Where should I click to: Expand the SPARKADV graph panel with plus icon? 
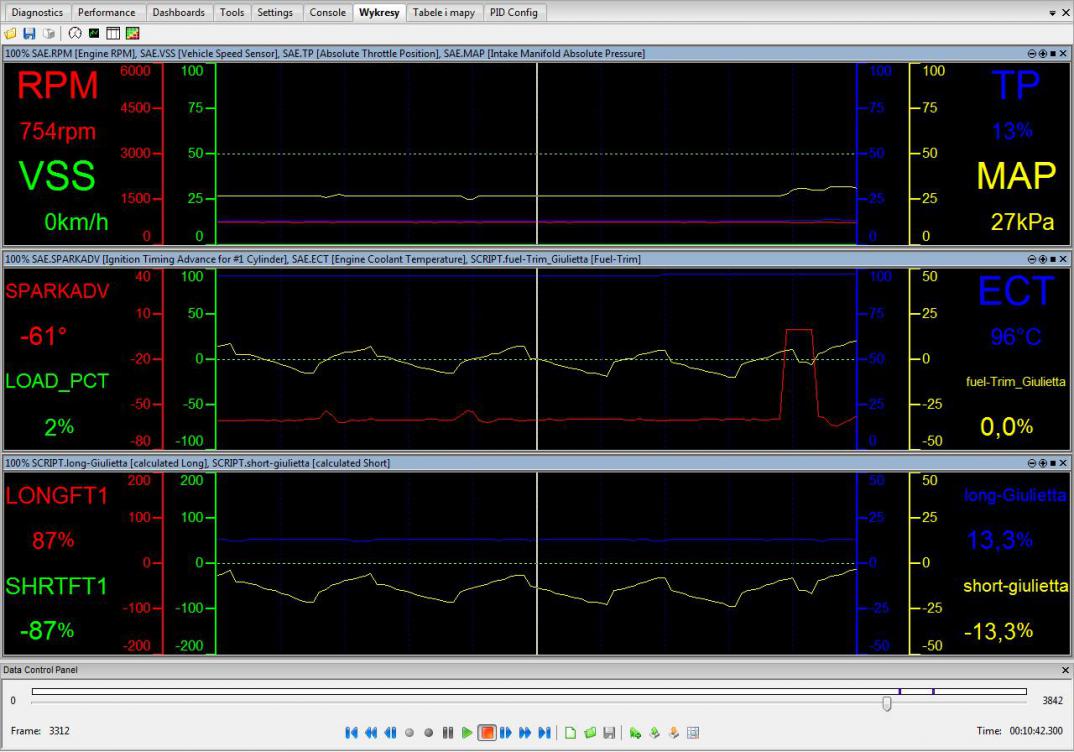[1041, 259]
